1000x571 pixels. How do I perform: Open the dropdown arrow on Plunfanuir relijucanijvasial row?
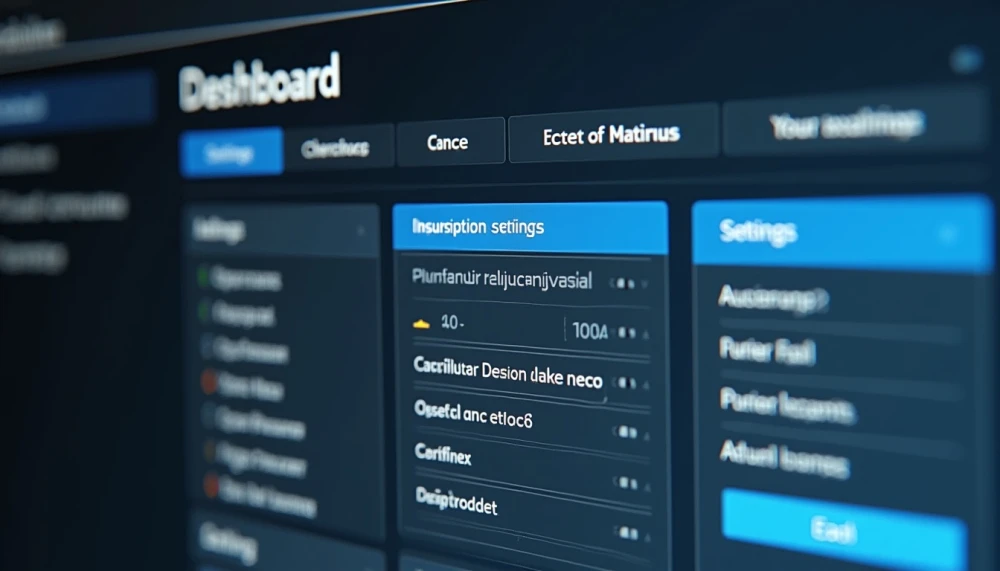tap(644, 284)
